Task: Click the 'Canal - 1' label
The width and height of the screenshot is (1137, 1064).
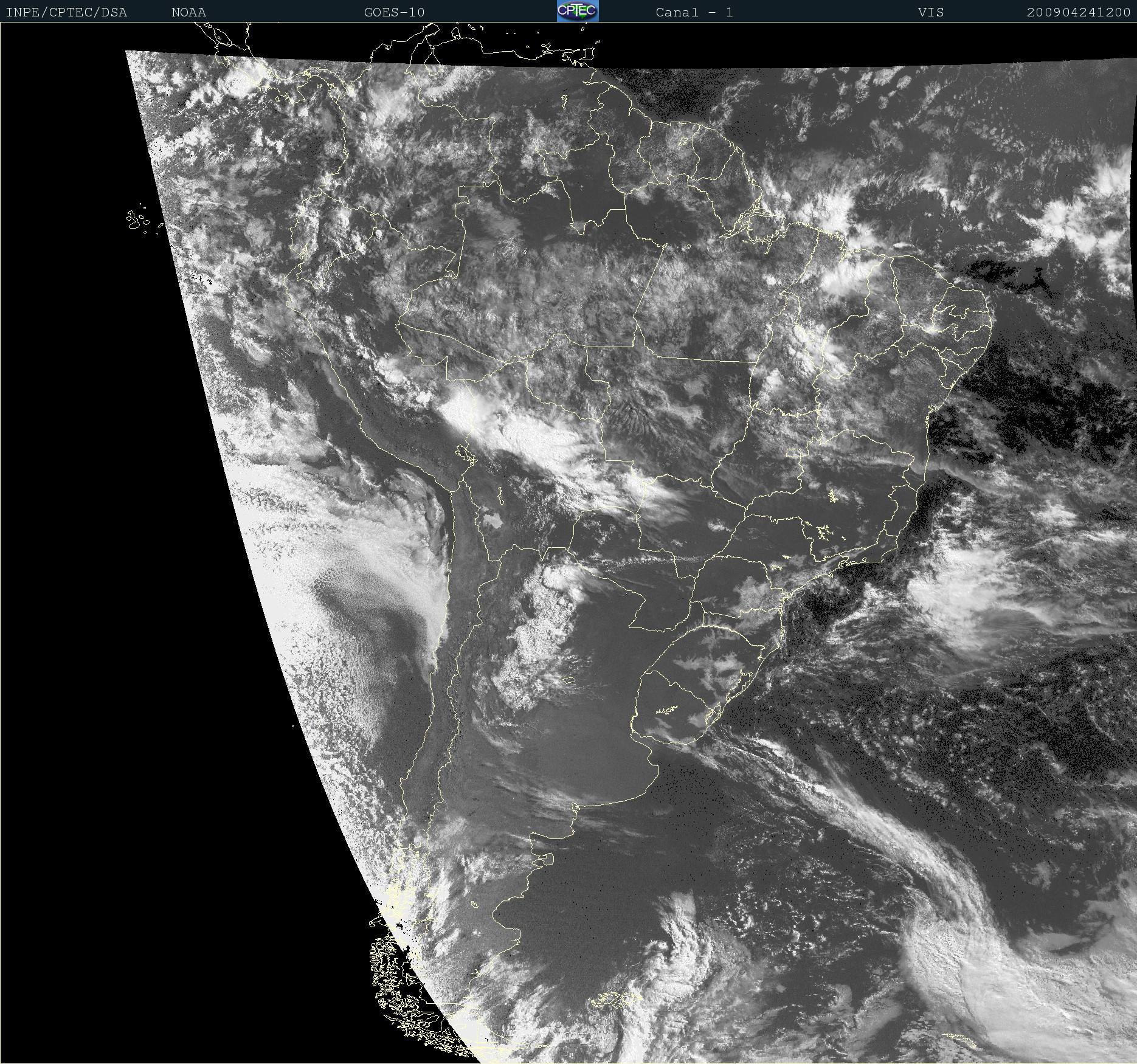Action: 694,12
